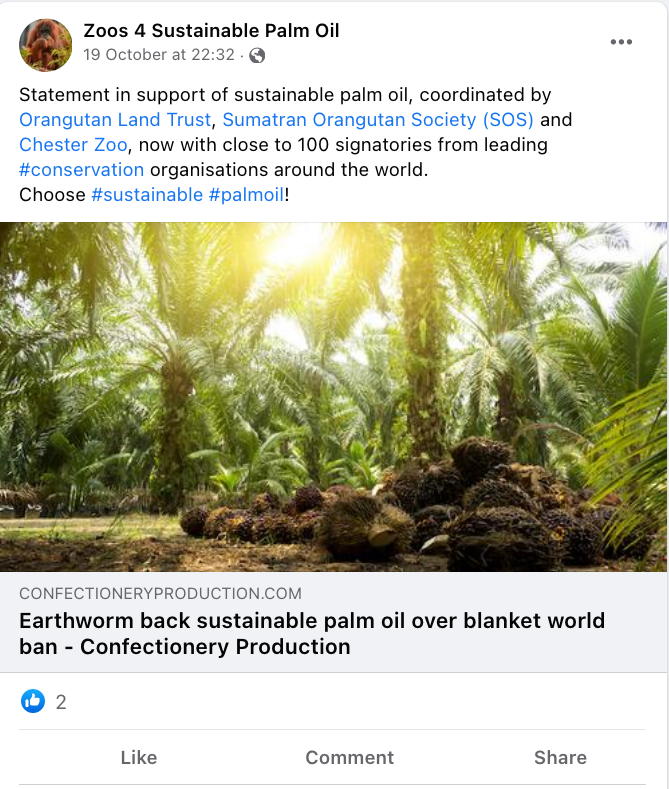Screen dimensions: 669x789
Task: Click the 19 October at 22:32 timestamp
Action: [159, 56]
